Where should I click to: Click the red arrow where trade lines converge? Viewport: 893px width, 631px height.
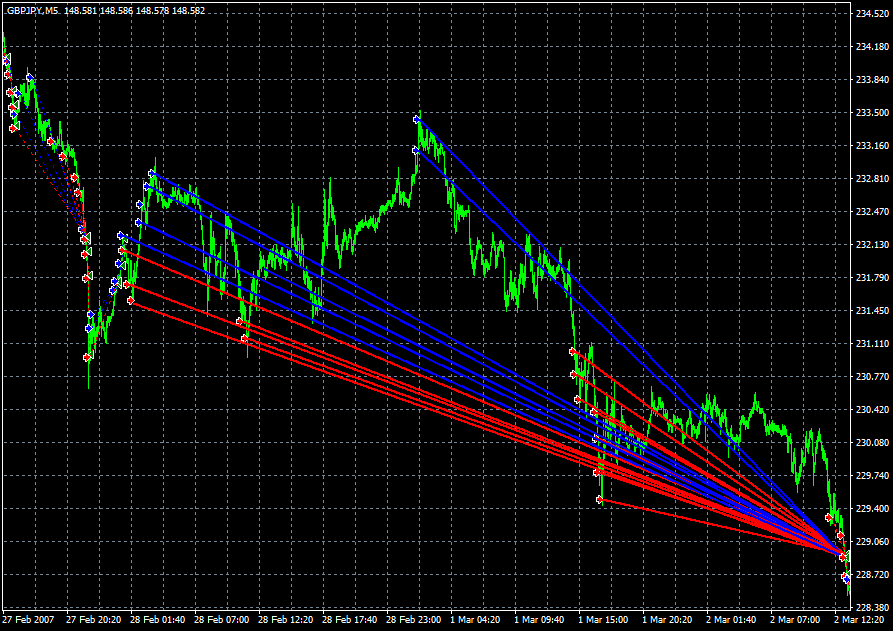click(x=842, y=555)
